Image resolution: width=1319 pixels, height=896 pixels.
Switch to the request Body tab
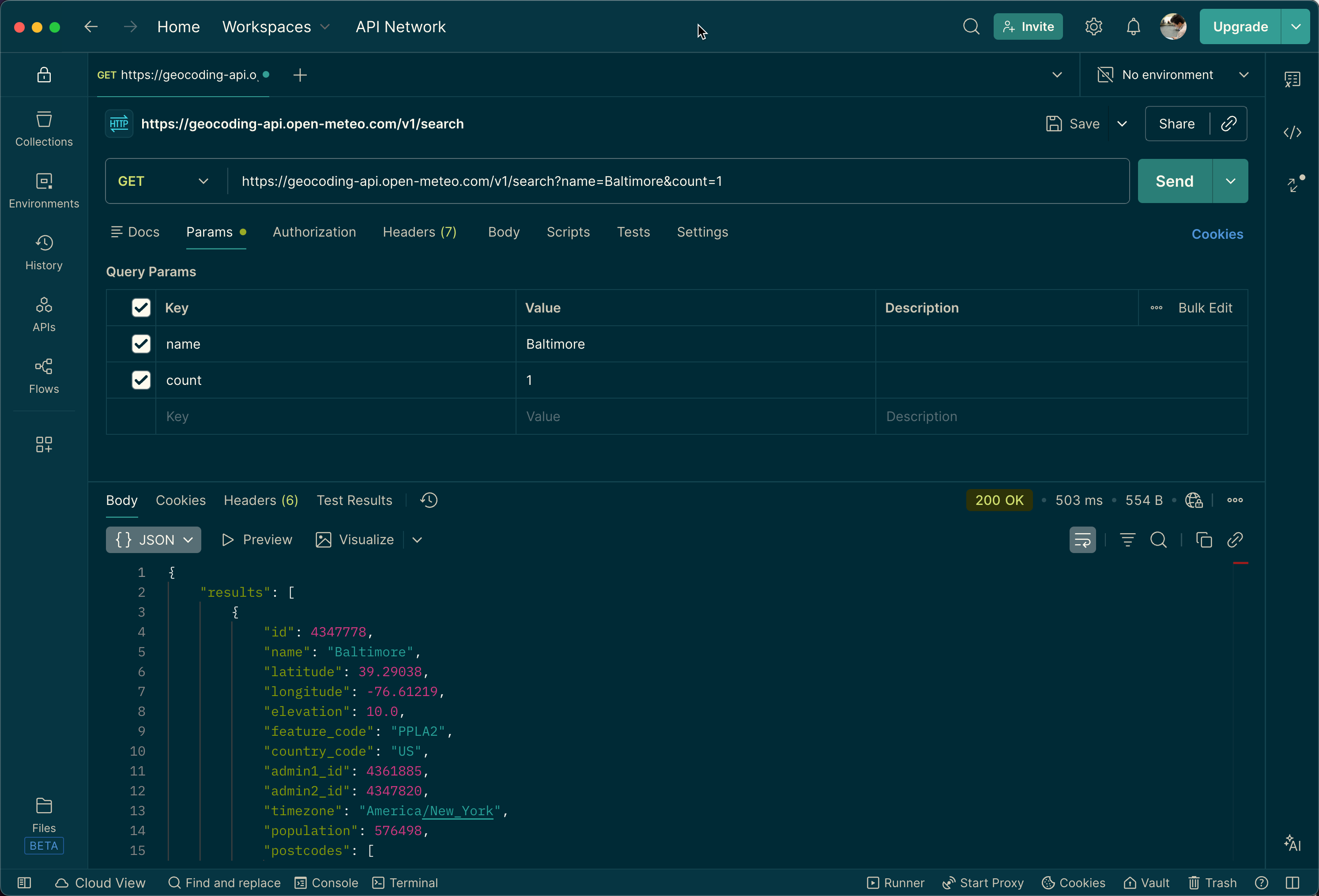[504, 232]
